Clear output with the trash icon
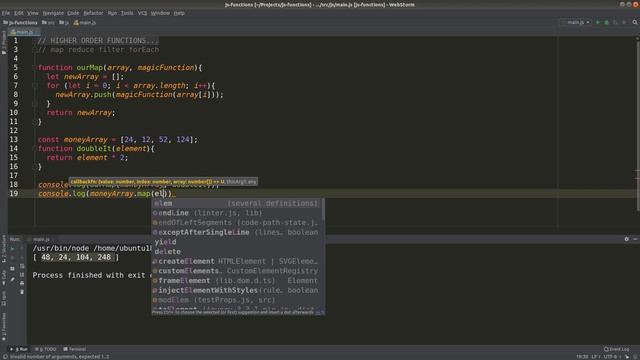 [22, 292]
